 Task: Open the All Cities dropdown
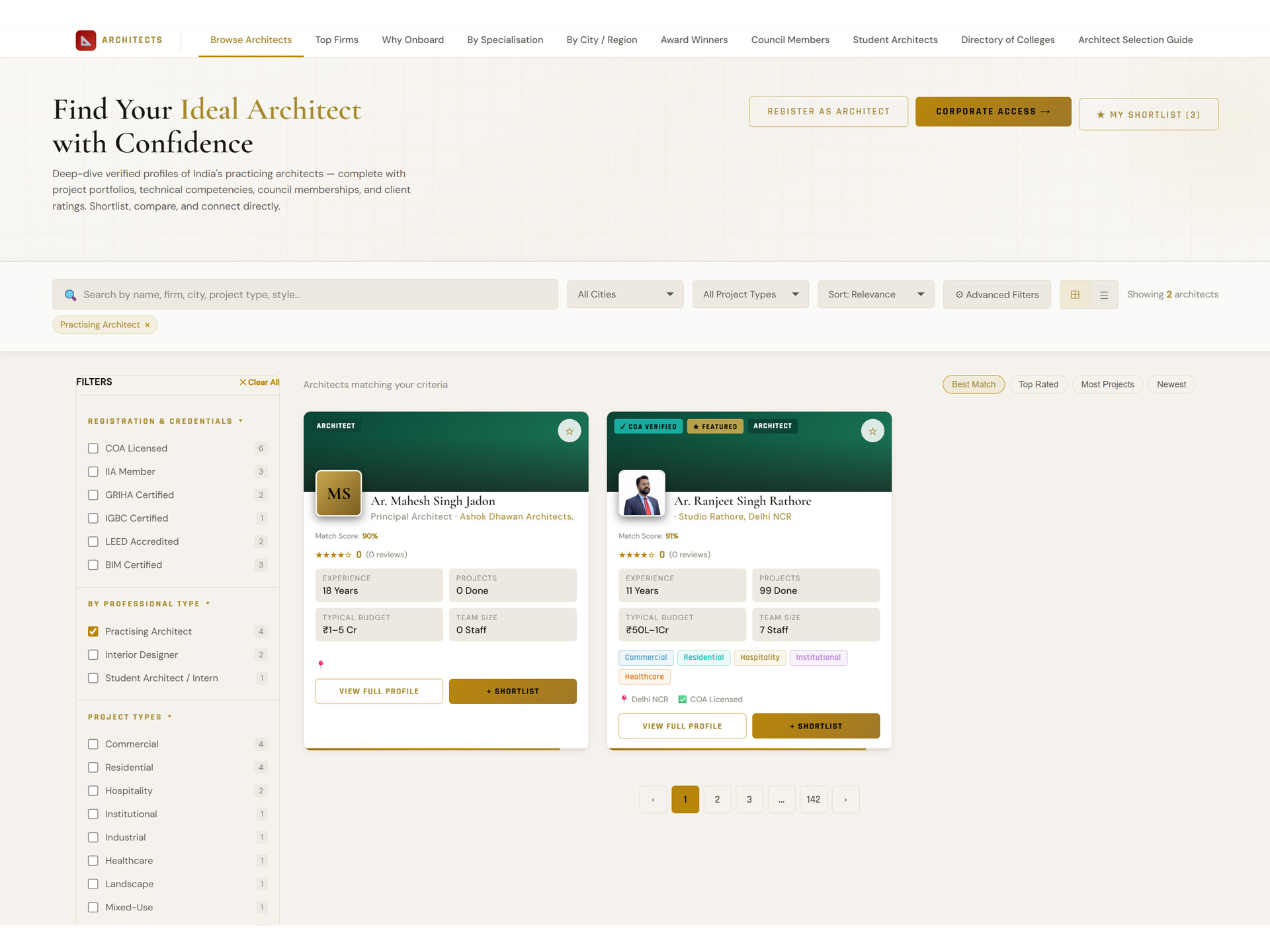coord(625,294)
